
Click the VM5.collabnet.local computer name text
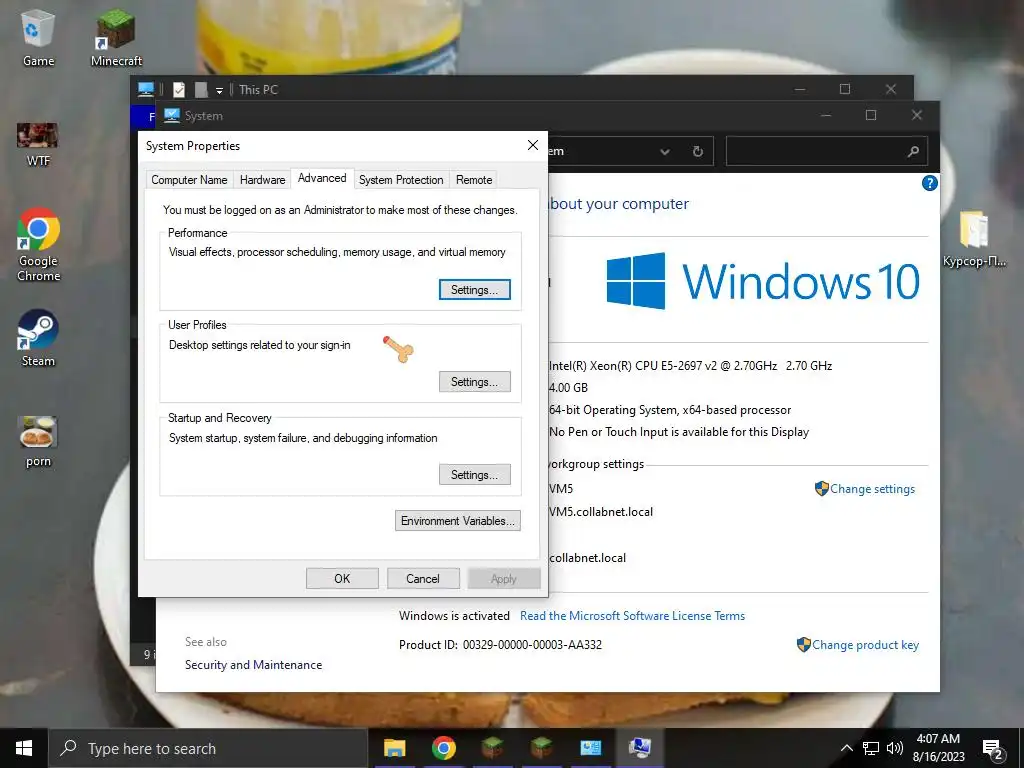[601, 512]
